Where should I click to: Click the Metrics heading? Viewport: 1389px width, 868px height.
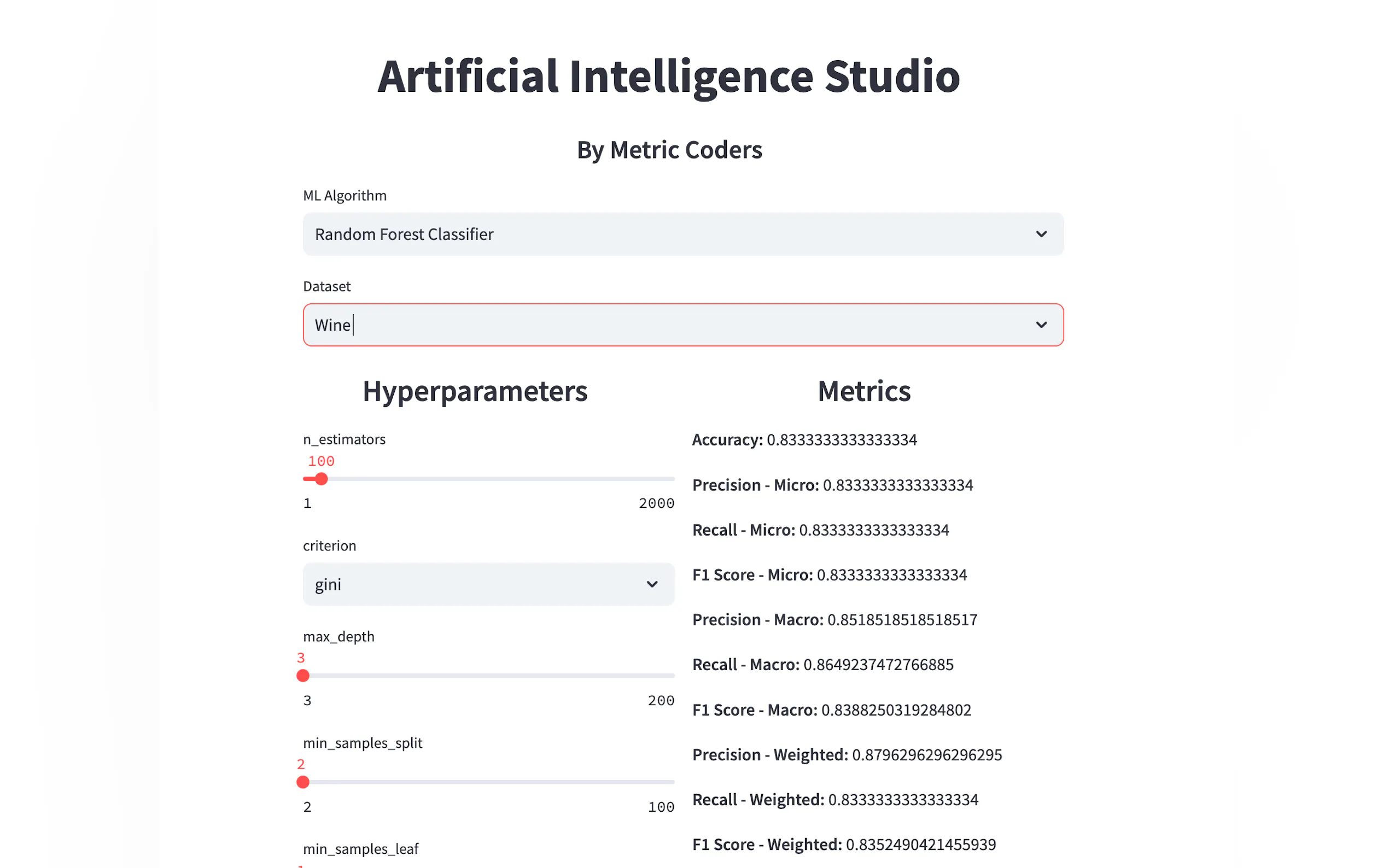click(x=863, y=391)
